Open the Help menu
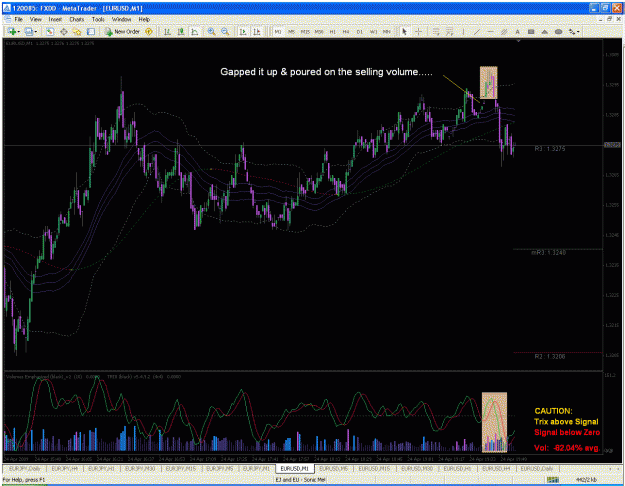The image size is (625, 486). pyautogui.click(x=144, y=19)
